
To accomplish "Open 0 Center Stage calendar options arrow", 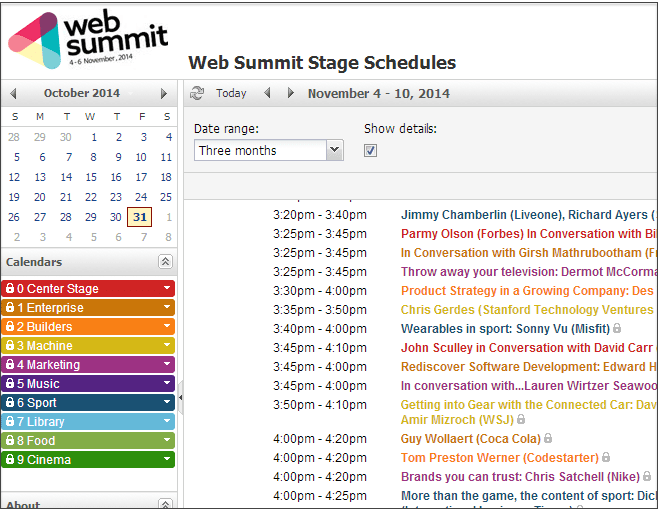I will click(x=167, y=288).
